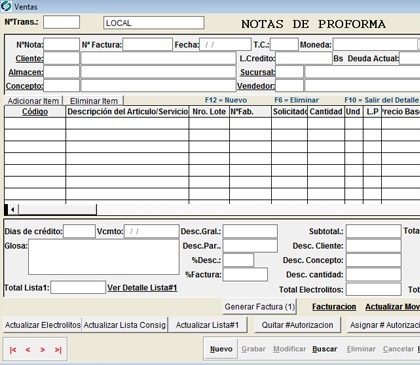Click the Concepto label link
420x365 pixels.
click(24, 86)
